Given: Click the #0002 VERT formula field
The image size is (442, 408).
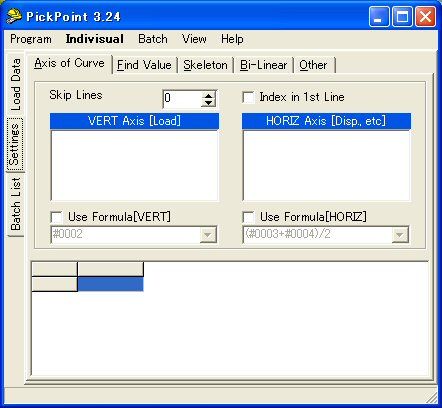Looking at the screenshot, I should pyautogui.click(x=126, y=234).
